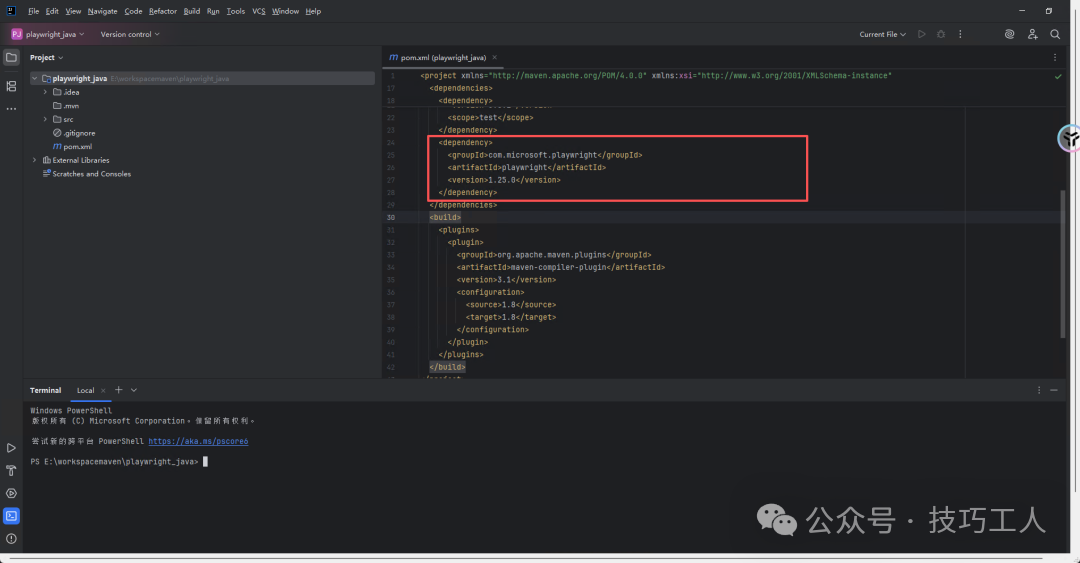Screen dimensions: 1080x563
Task: Open More Actions menu beside Debug
Action: [960, 34]
